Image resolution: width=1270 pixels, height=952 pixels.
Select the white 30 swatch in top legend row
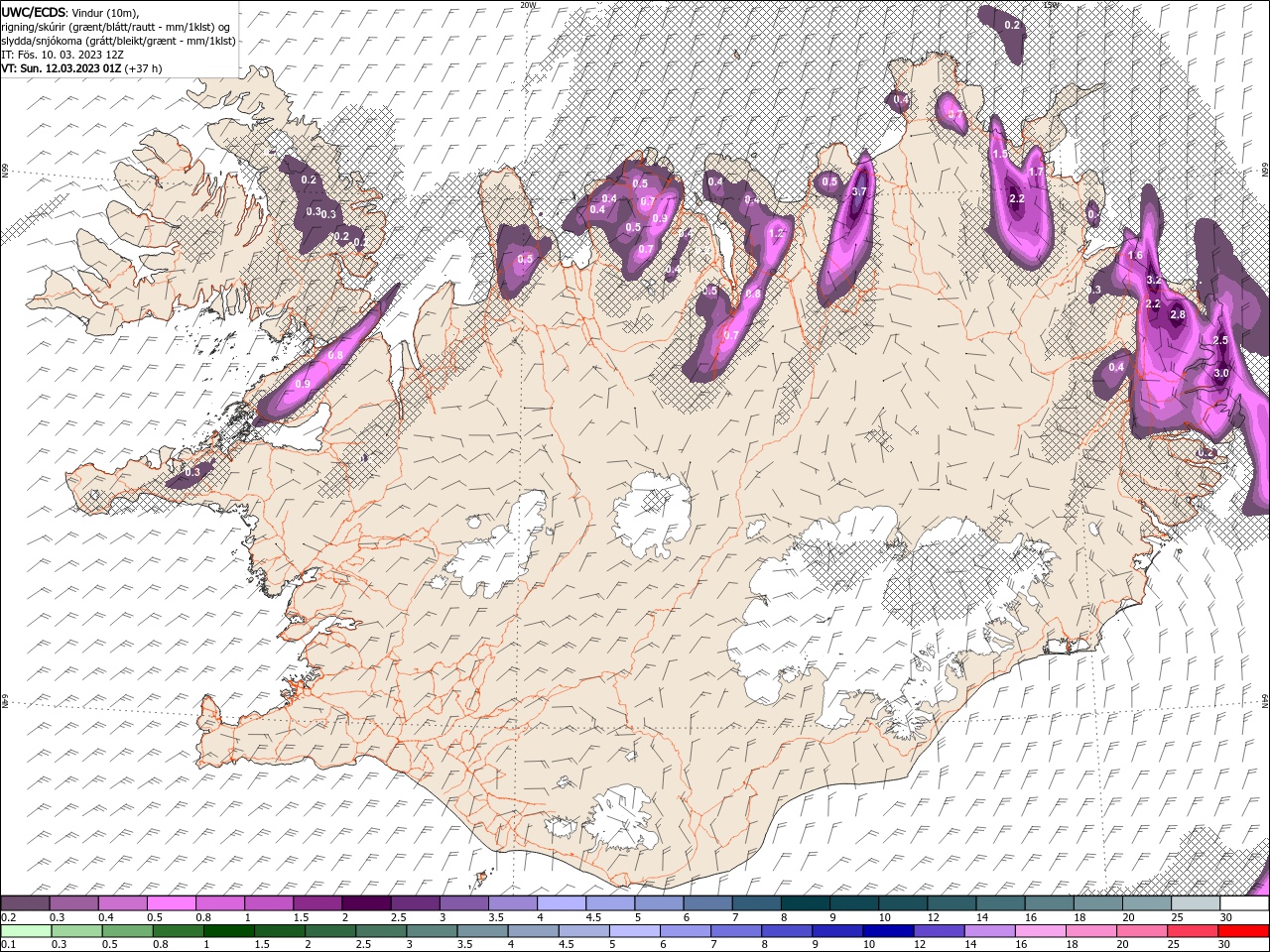(x=1244, y=903)
